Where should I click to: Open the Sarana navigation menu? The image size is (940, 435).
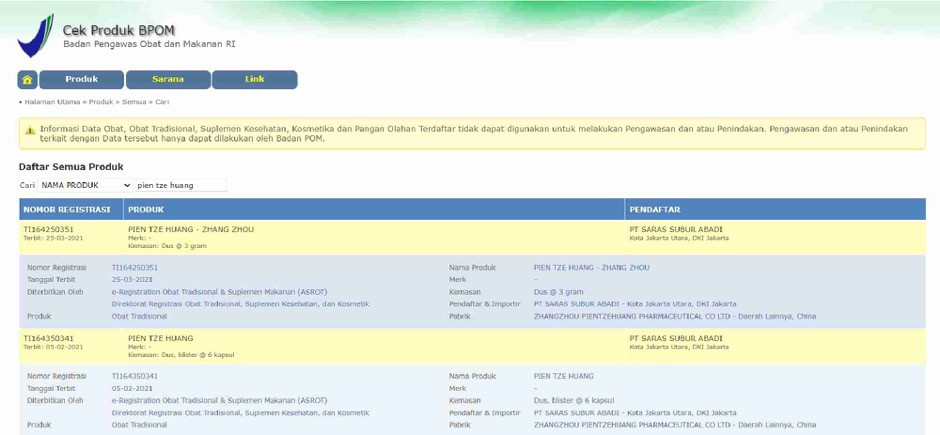click(x=168, y=80)
